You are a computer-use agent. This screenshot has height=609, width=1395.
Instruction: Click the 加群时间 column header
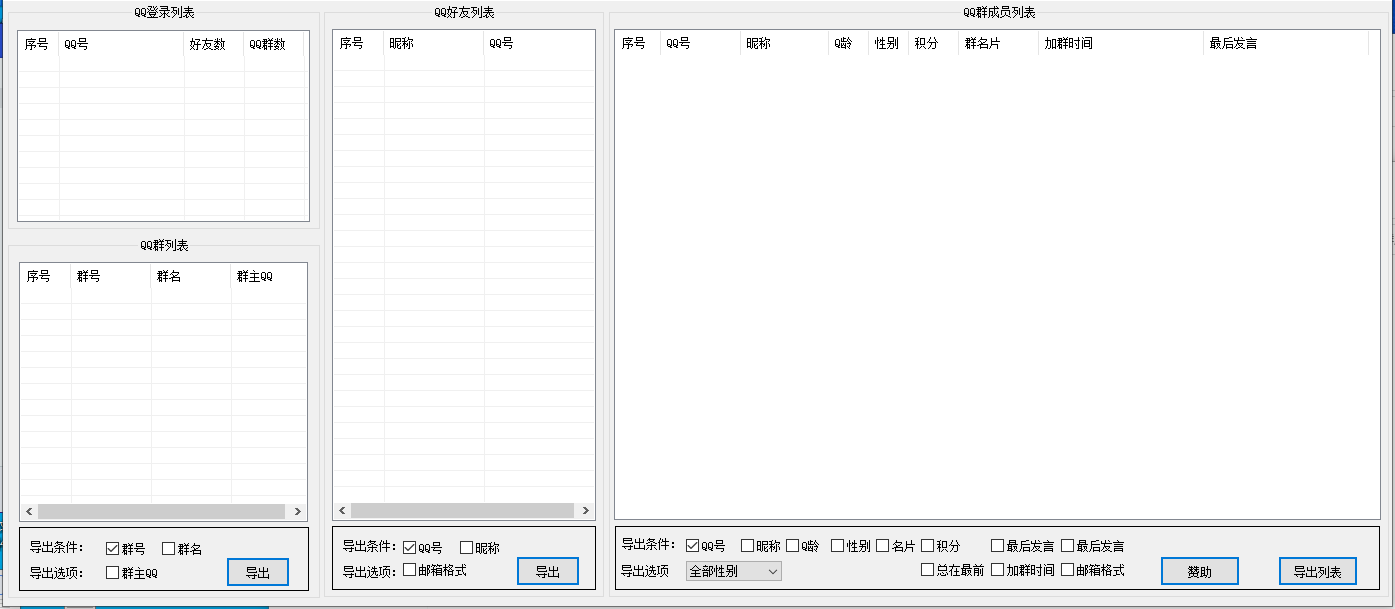(x=1121, y=43)
